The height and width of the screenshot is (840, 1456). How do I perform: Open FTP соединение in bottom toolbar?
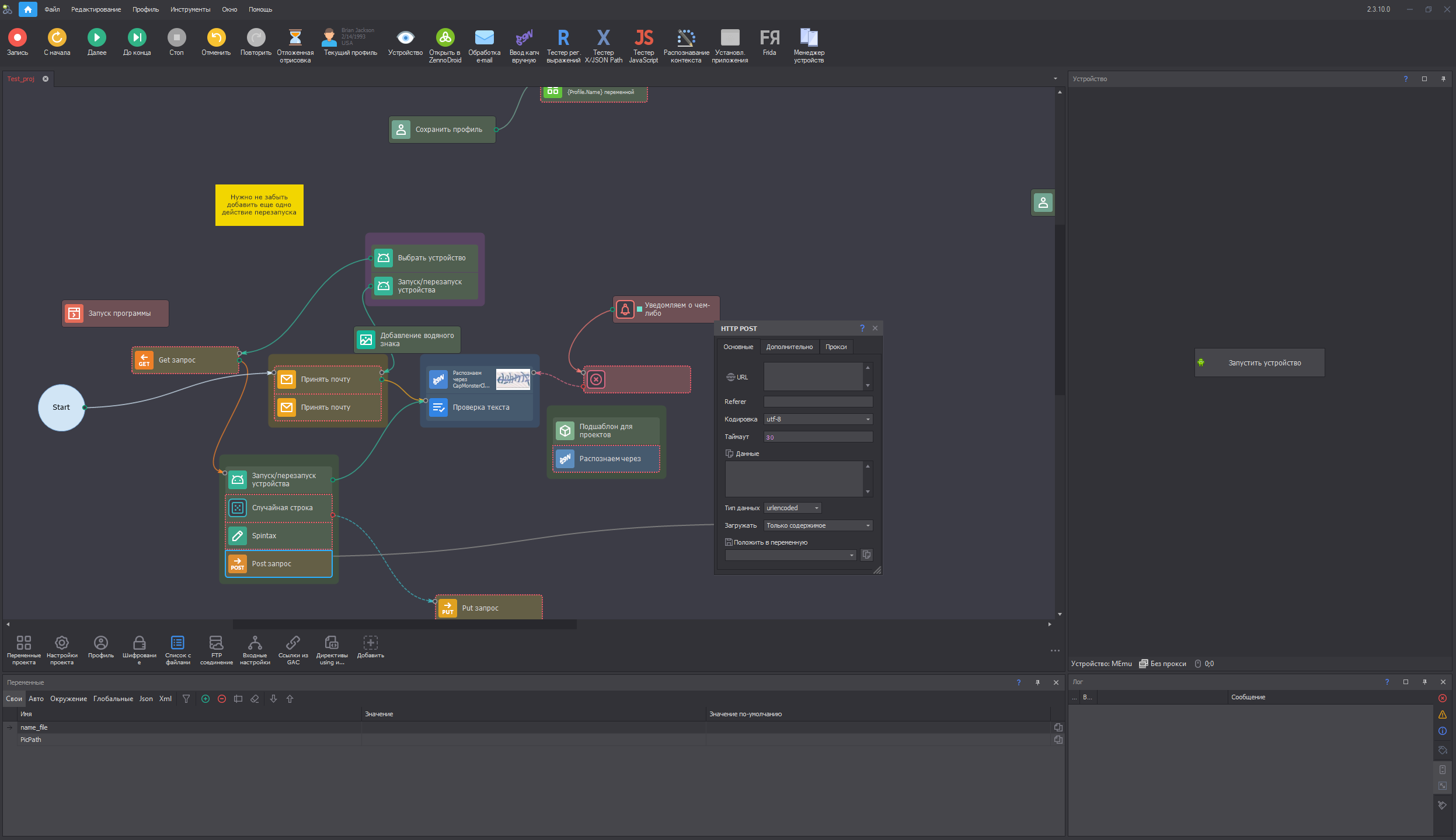pos(216,643)
